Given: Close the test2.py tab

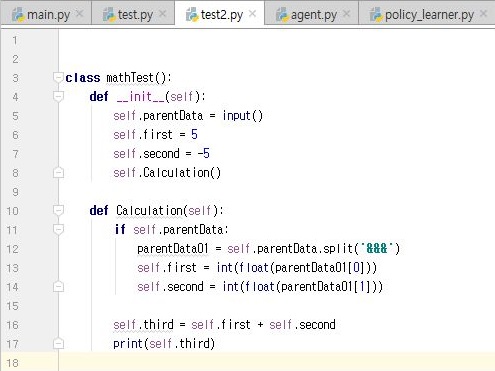Looking at the screenshot, I should click(x=252, y=14).
